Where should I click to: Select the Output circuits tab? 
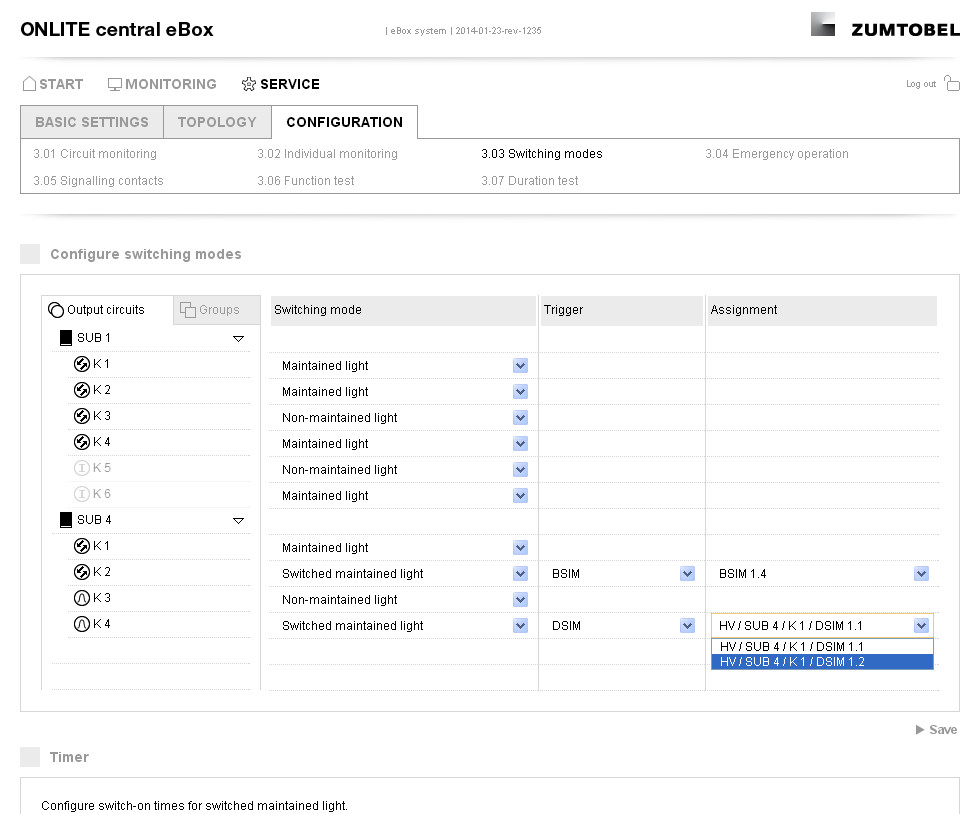tap(107, 309)
